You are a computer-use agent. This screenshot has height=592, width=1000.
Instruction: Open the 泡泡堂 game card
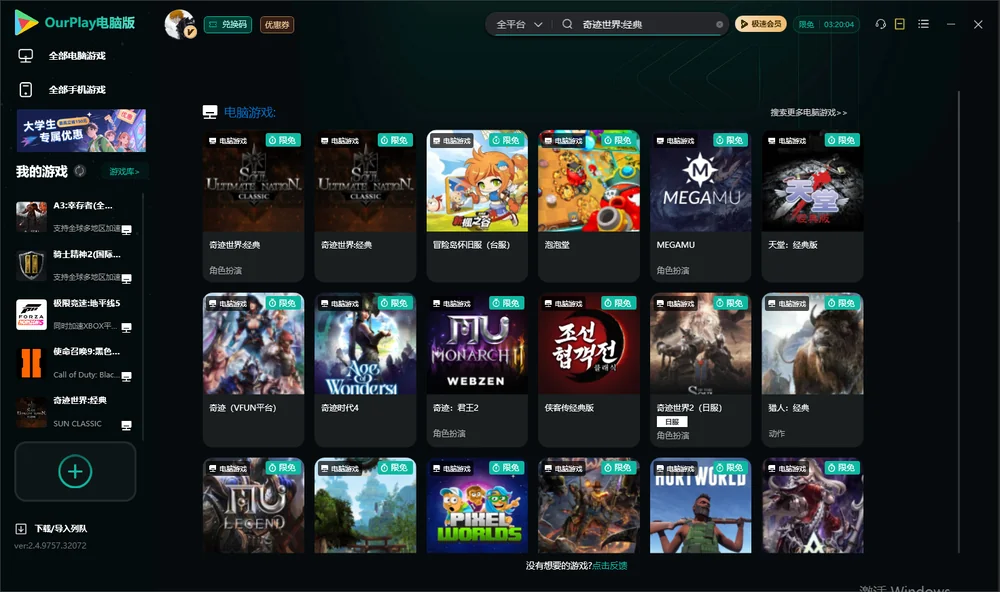(x=589, y=205)
